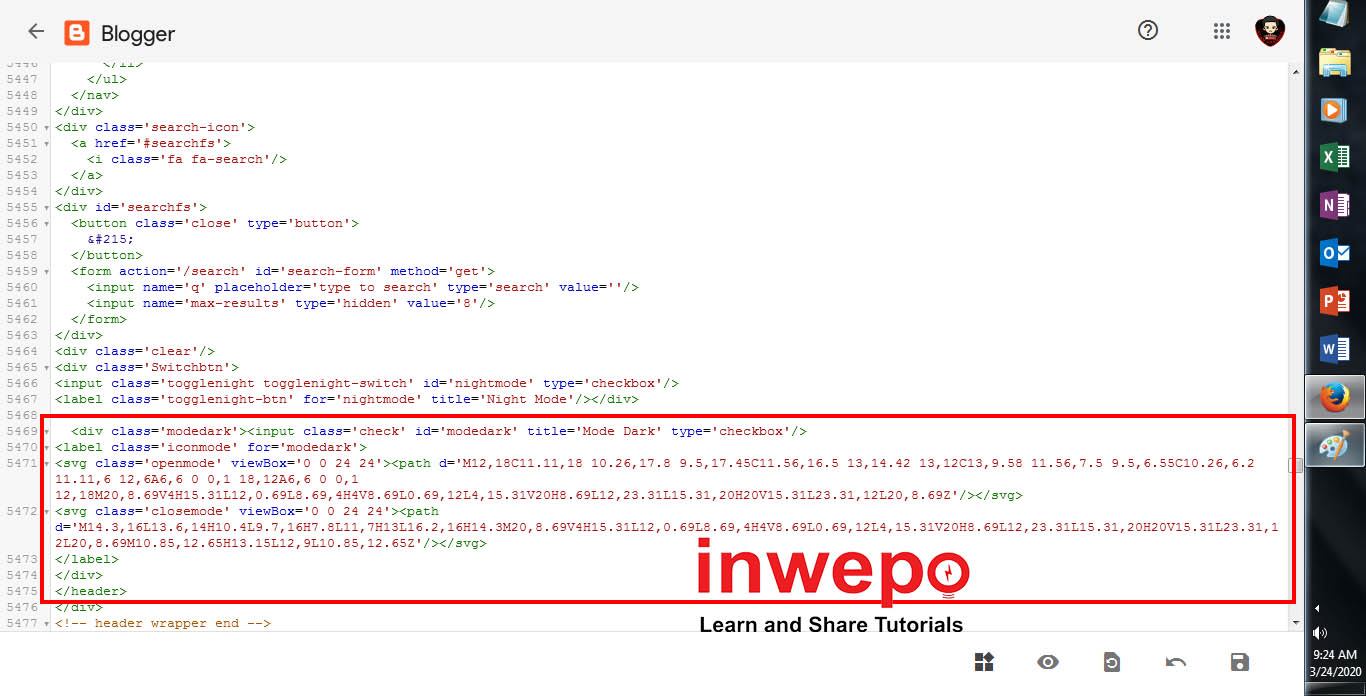
Task: Show hidden tray icons arrow
Action: pos(1317,608)
